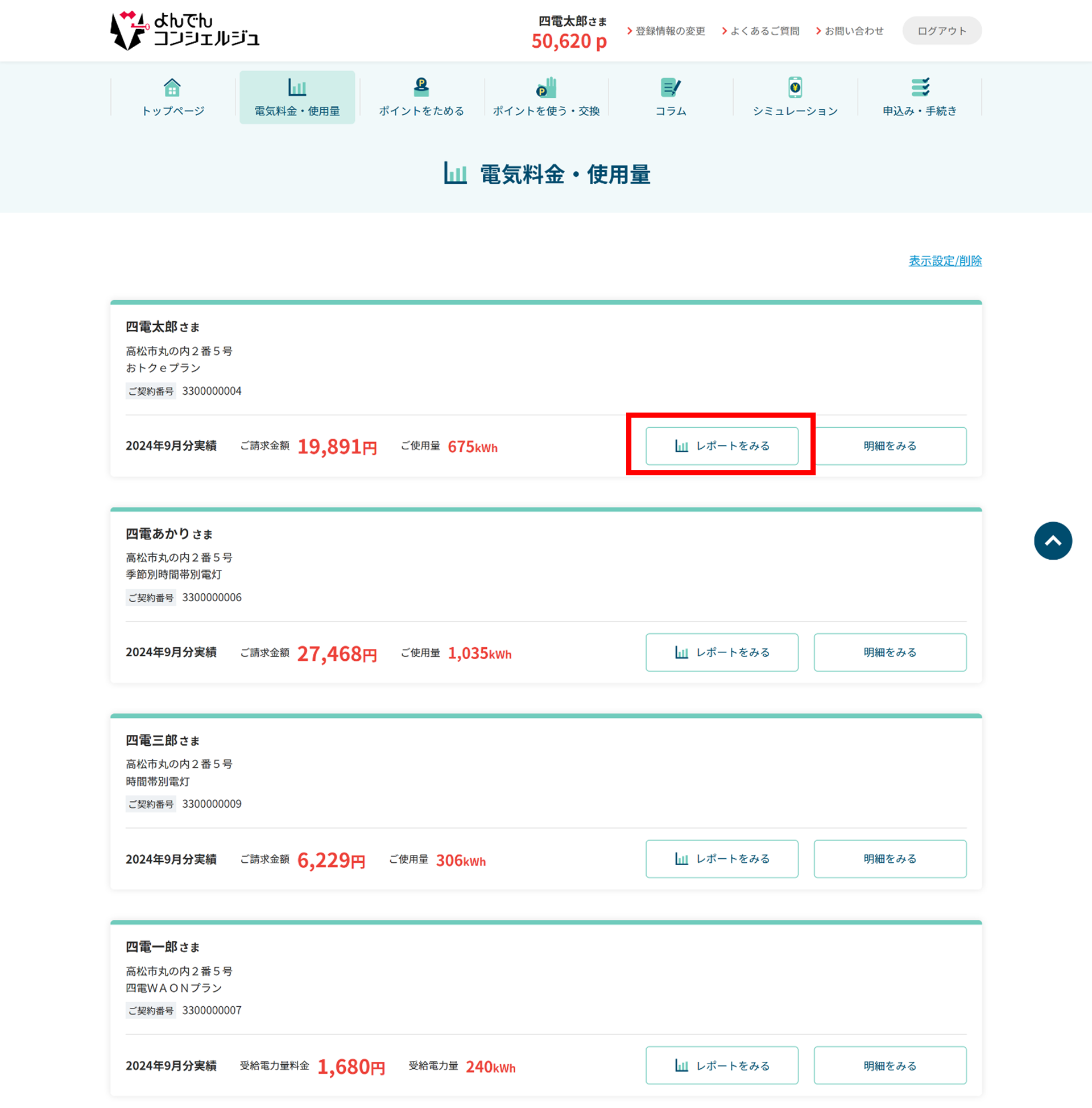Open 明細をみる for 四電三郎
1092x1108 pixels.
click(x=890, y=858)
